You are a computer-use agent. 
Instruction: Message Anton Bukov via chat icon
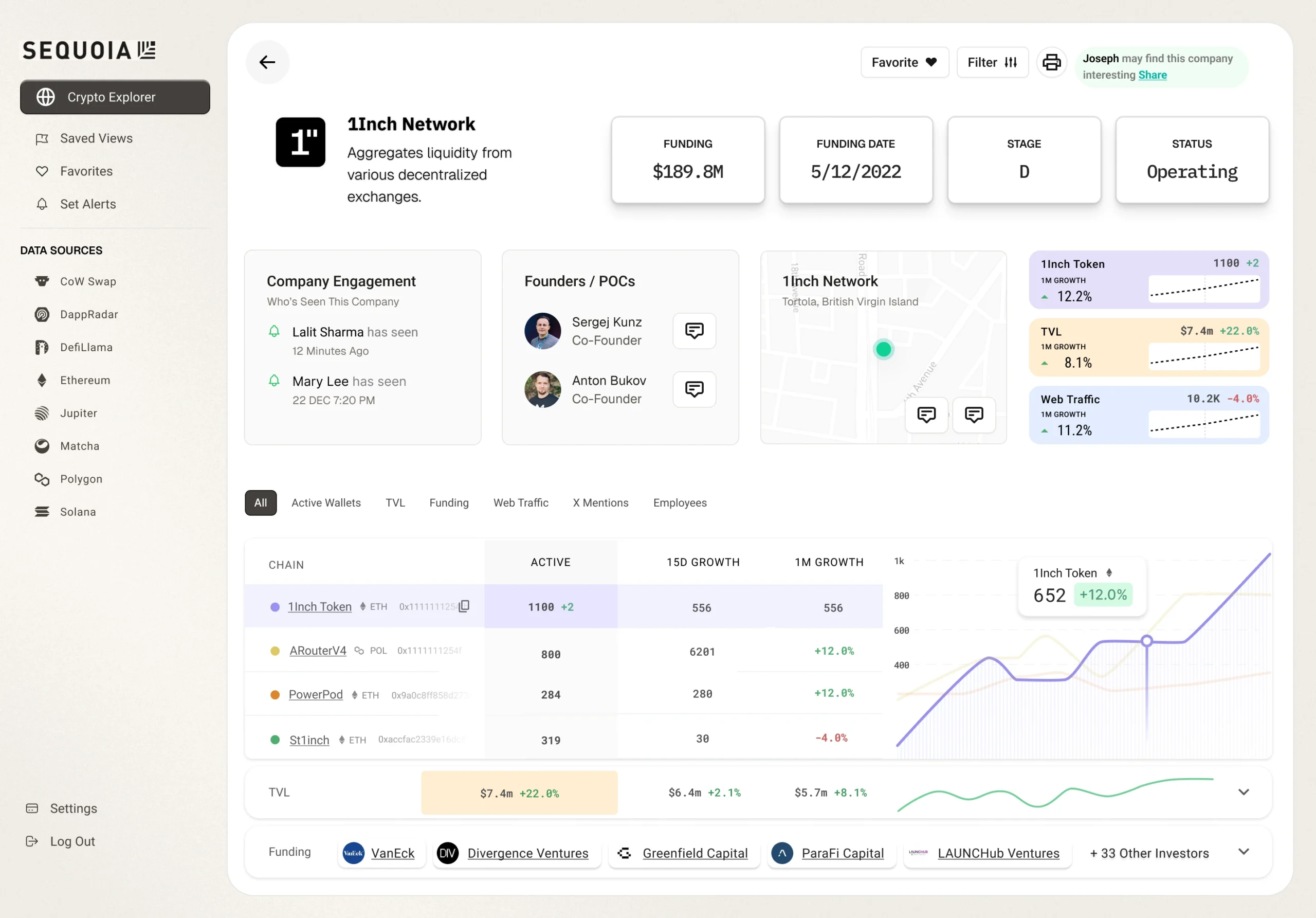pos(694,389)
